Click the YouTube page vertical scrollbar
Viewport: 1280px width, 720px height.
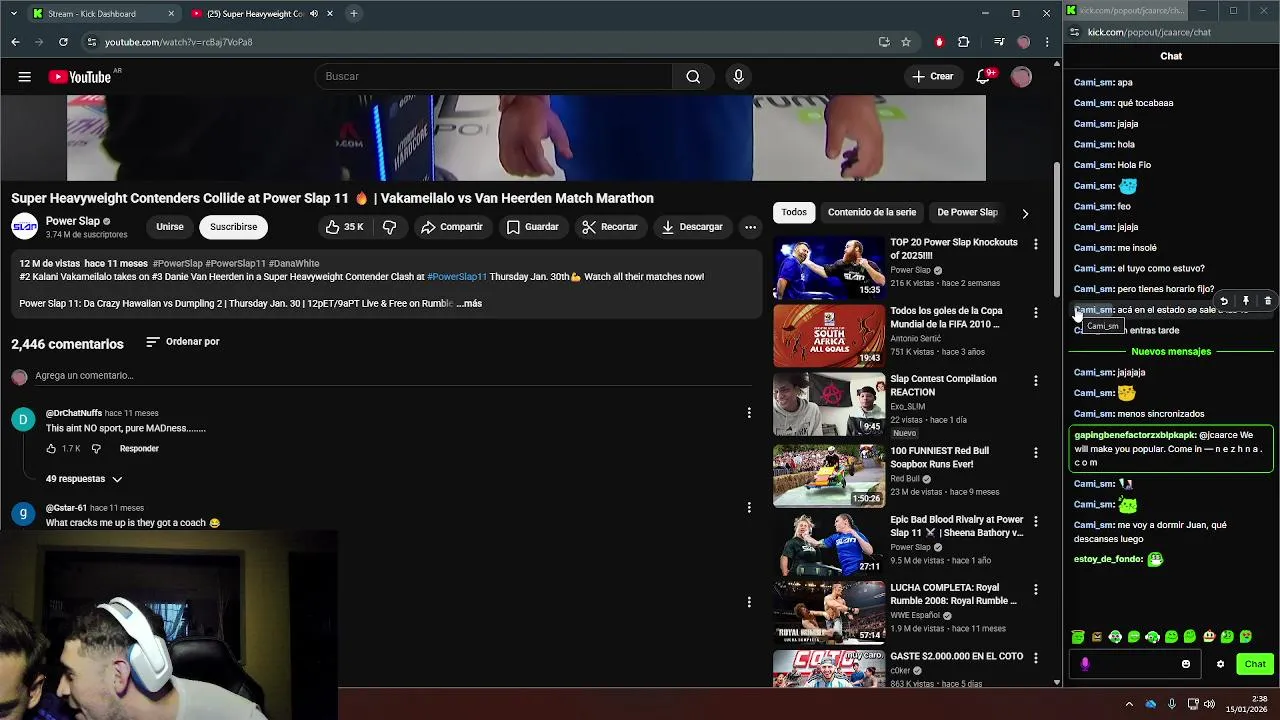[x=1057, y=232]
